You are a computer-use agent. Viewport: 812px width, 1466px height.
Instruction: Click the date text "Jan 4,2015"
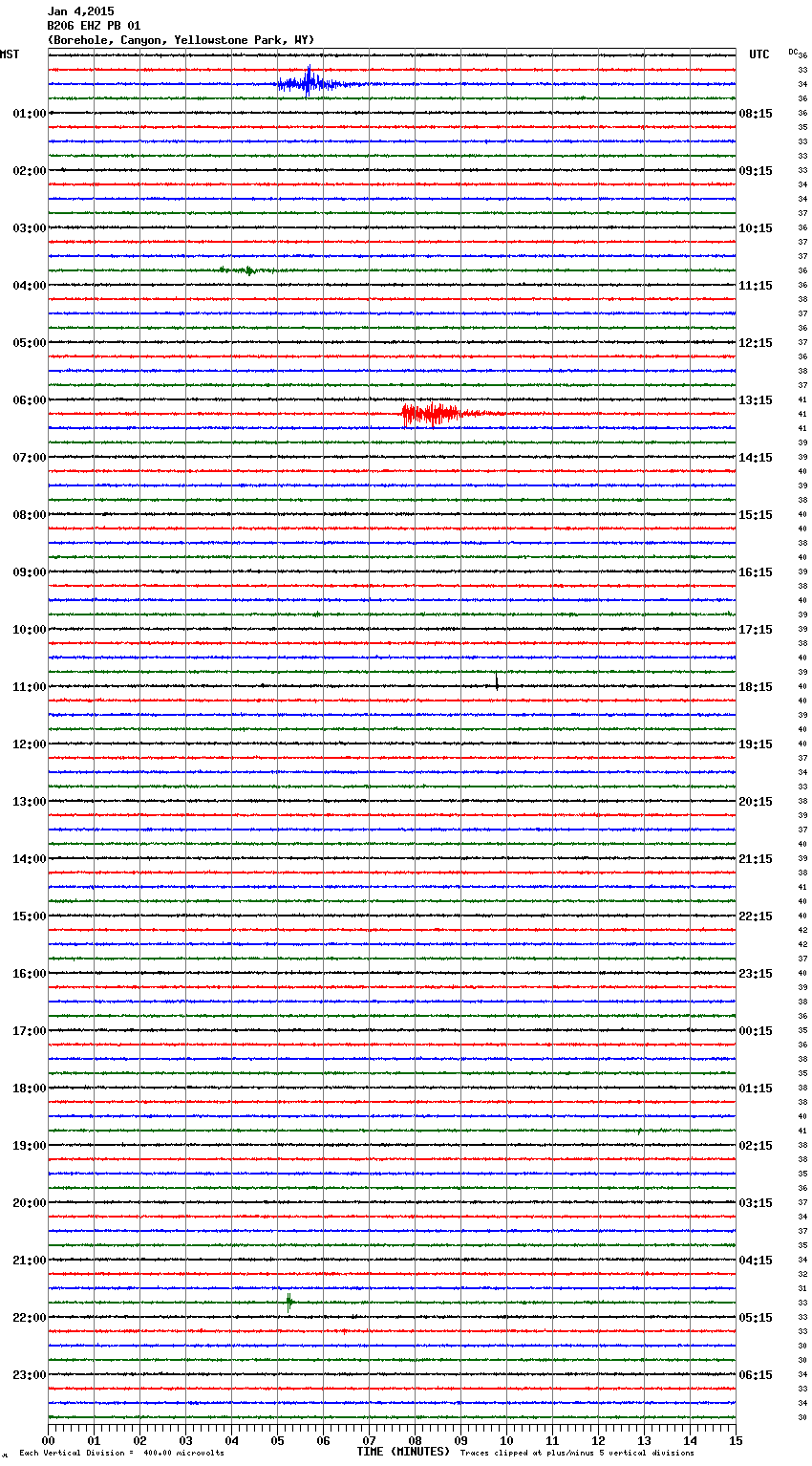[x=80, y=11]
